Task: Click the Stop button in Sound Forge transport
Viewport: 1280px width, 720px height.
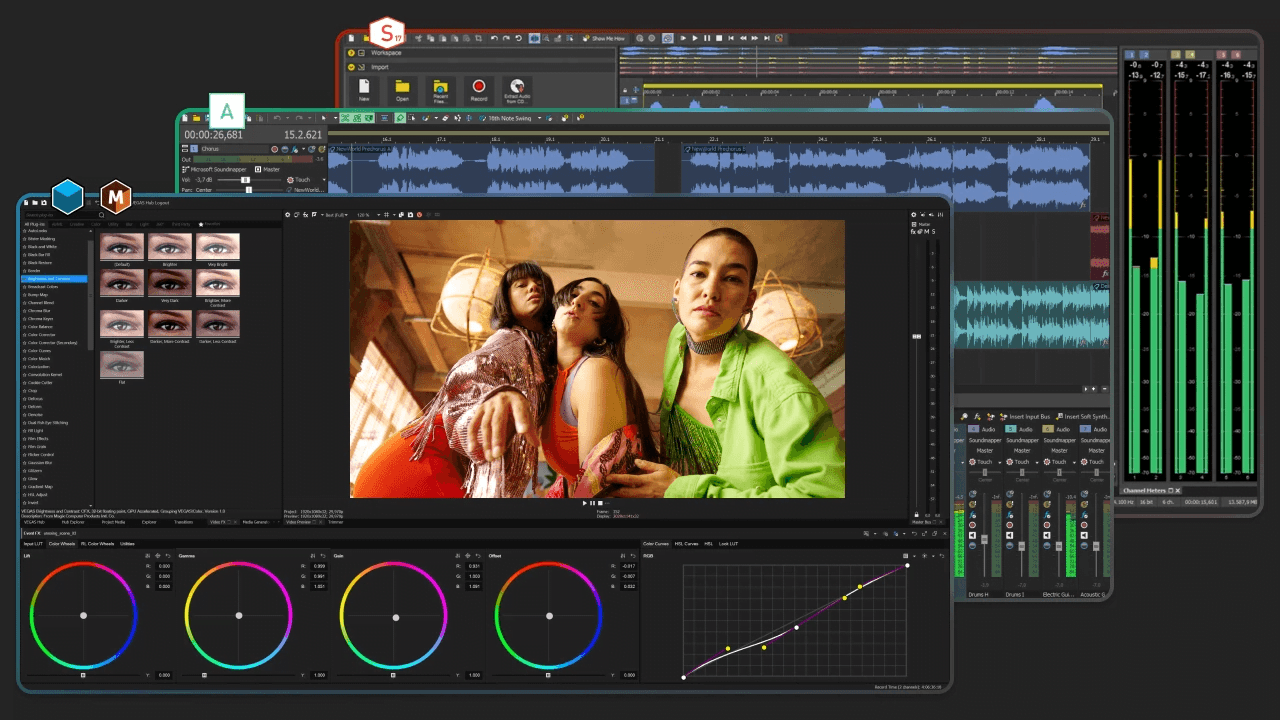Action: [718, 38]
